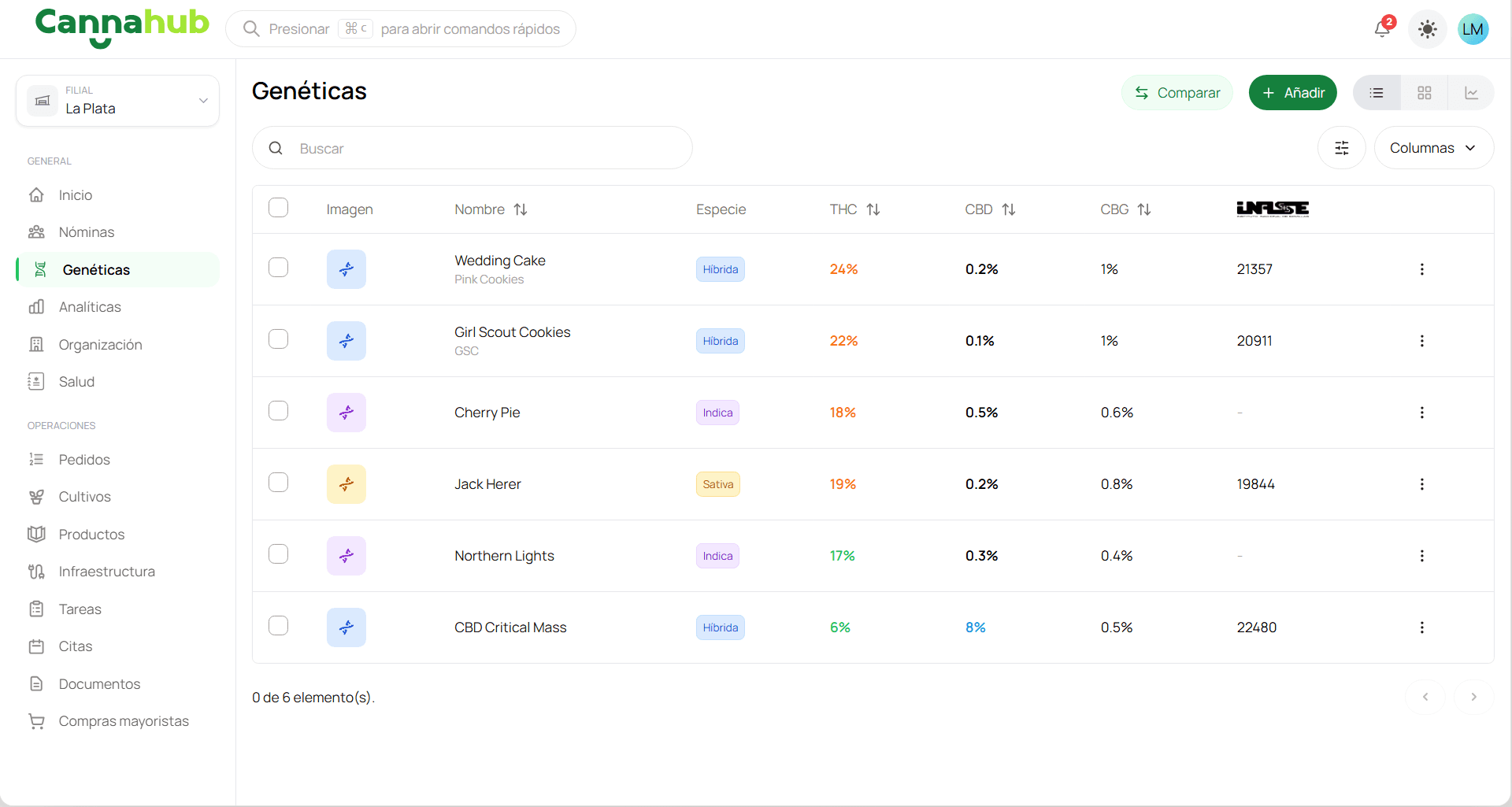The image size is (1512, 807).
Task: Open row actions for Wedding Cake
Action: pyautogui.click(x=1422, y=269)
